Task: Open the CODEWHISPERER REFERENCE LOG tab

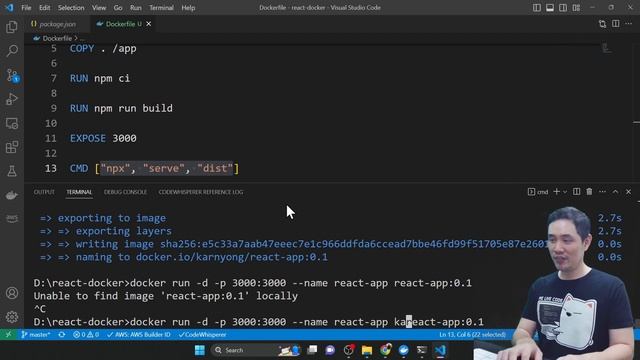Action: [200, 192]
